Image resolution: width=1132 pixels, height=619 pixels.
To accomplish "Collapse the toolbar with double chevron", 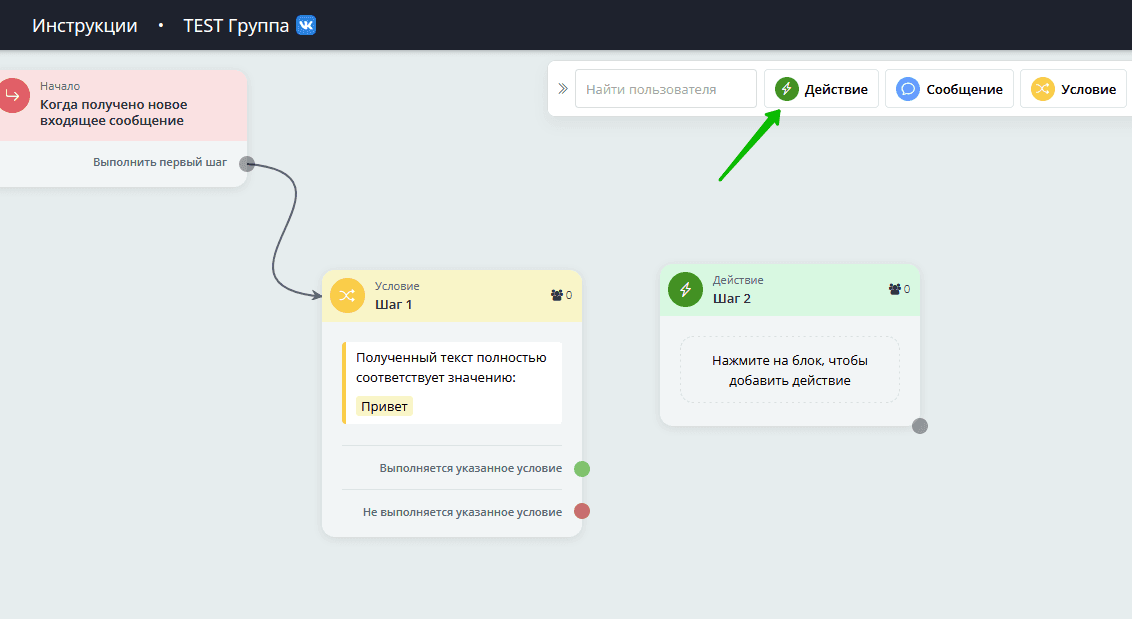I will [x=562, y=89].
